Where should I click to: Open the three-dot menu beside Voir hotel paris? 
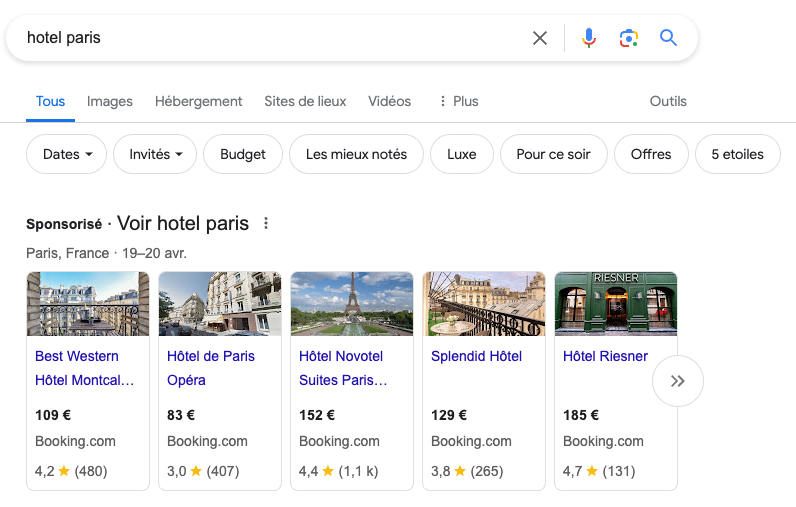tap(266, 223)
